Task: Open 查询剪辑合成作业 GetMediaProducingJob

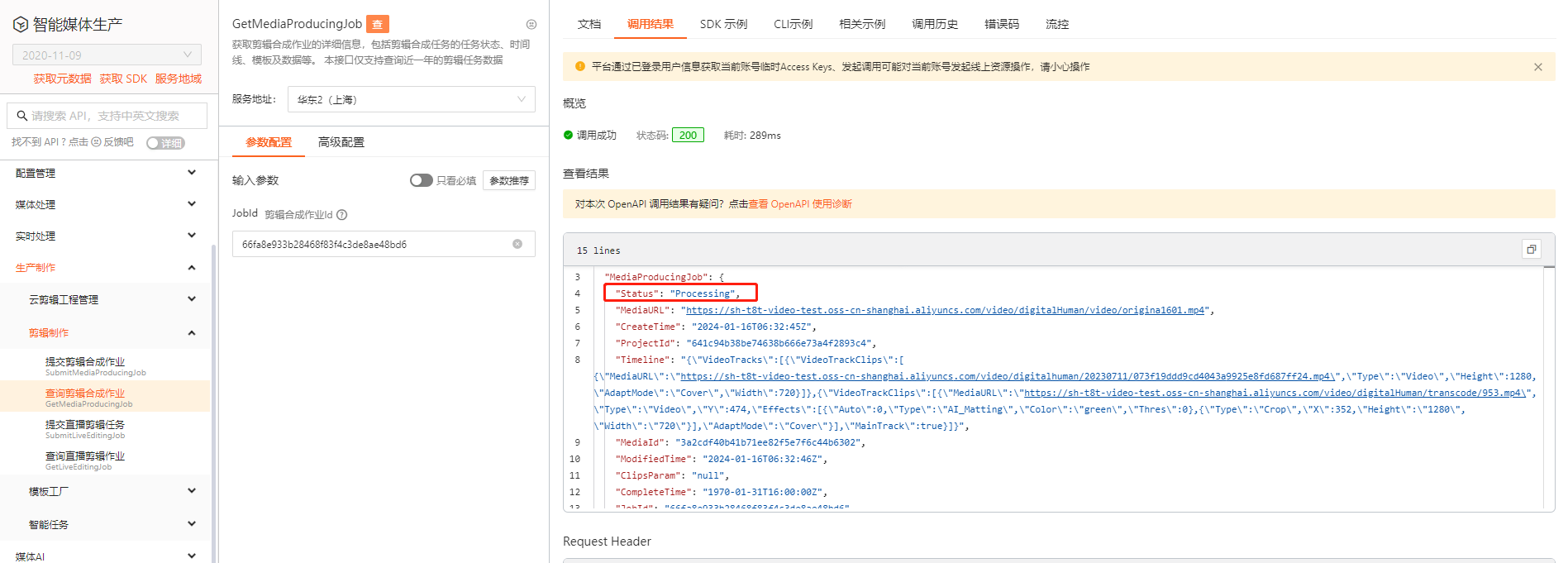Action: point(105,398)
